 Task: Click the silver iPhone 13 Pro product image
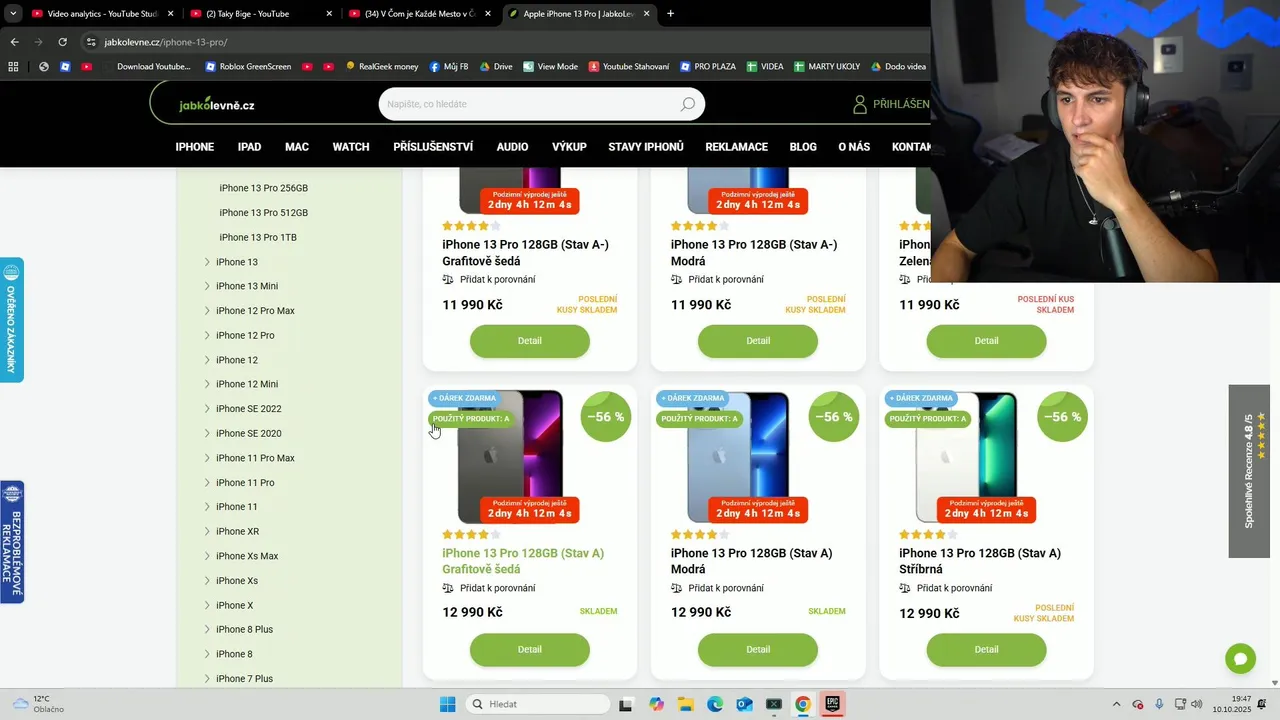click(x=965, y=456)
